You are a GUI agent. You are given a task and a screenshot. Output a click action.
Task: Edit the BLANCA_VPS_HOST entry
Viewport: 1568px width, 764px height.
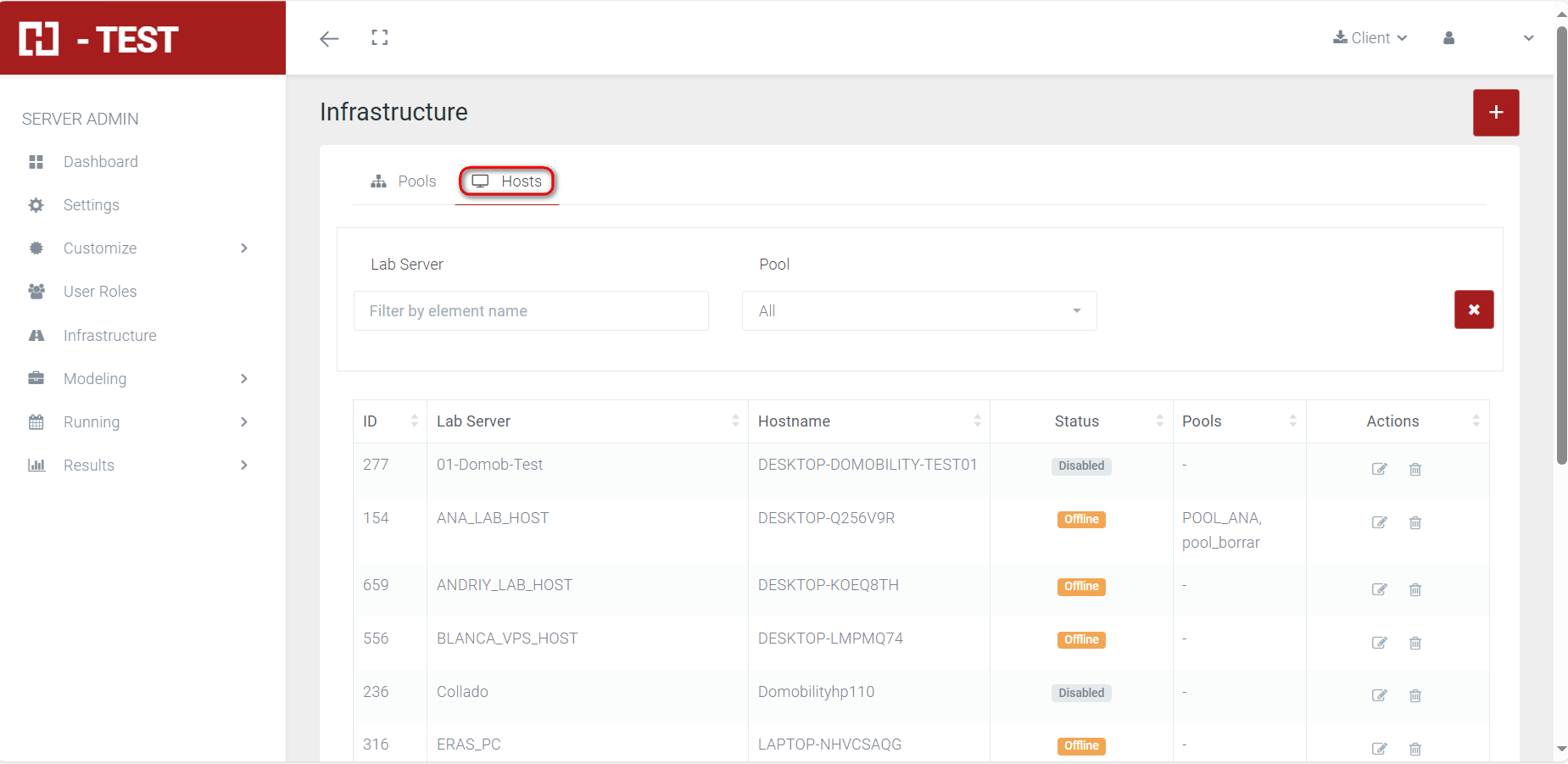click(1379, 643)
